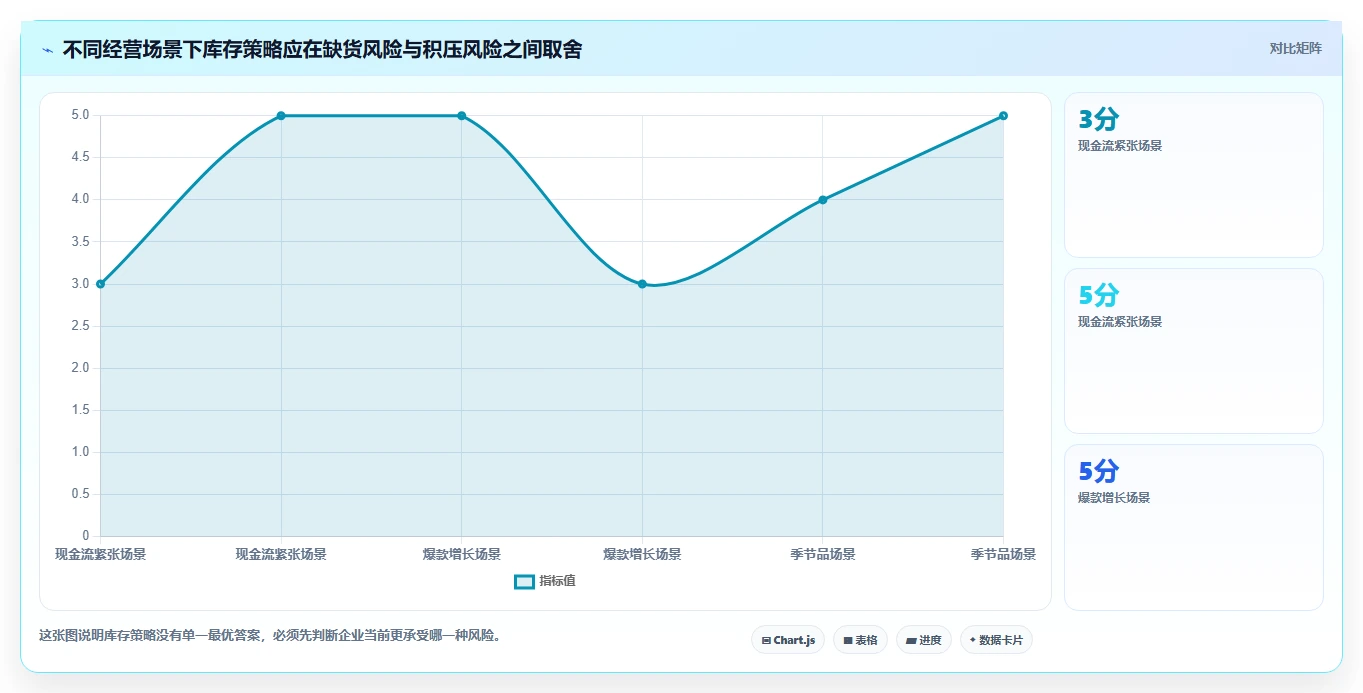Click the 1.5 y-axis label
Image resolution: width=1363 pixels, height=693 pixels.
pyautogui.click(x=80, y=410)
